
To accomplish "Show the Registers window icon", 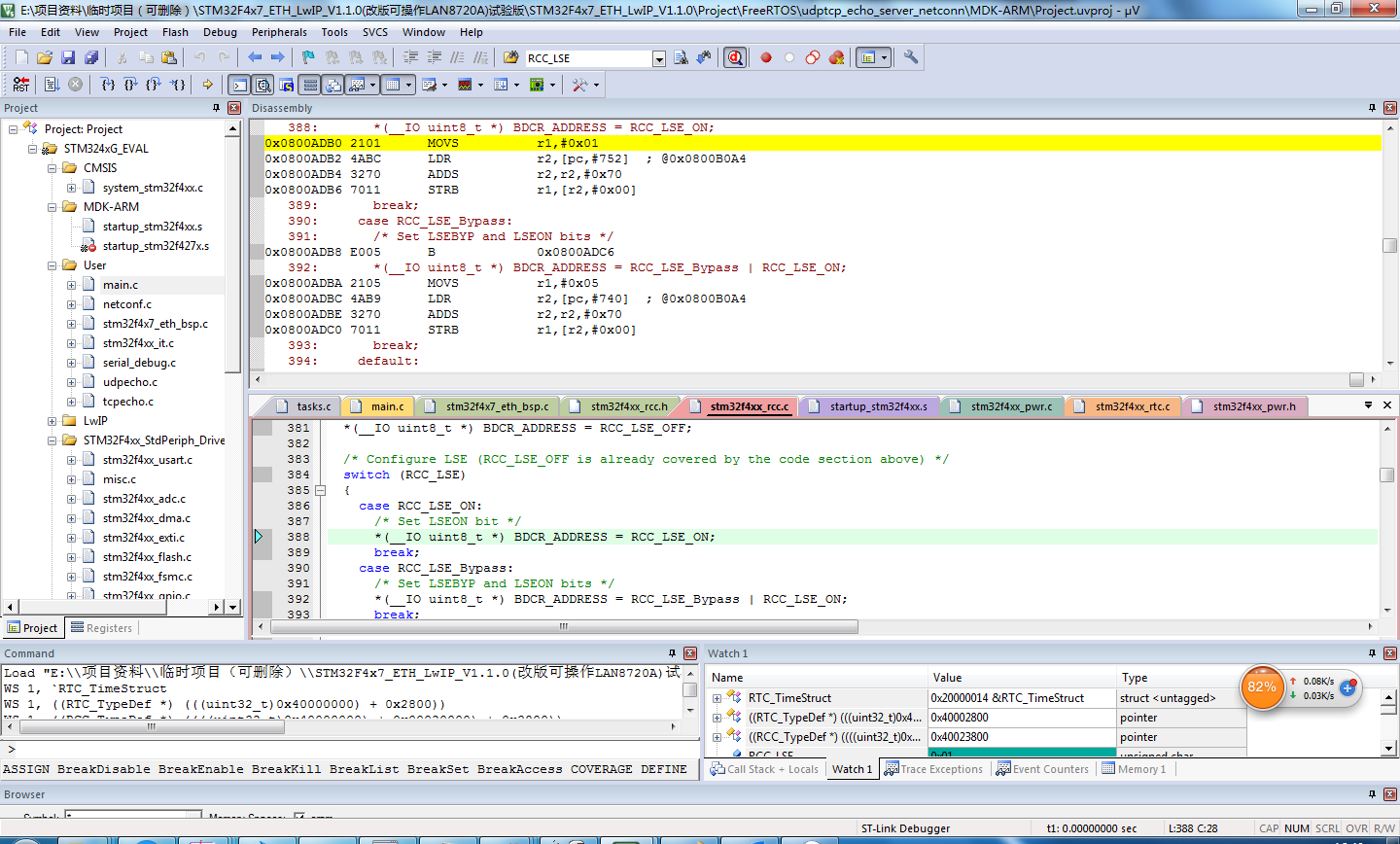I will tap(309, 86).
